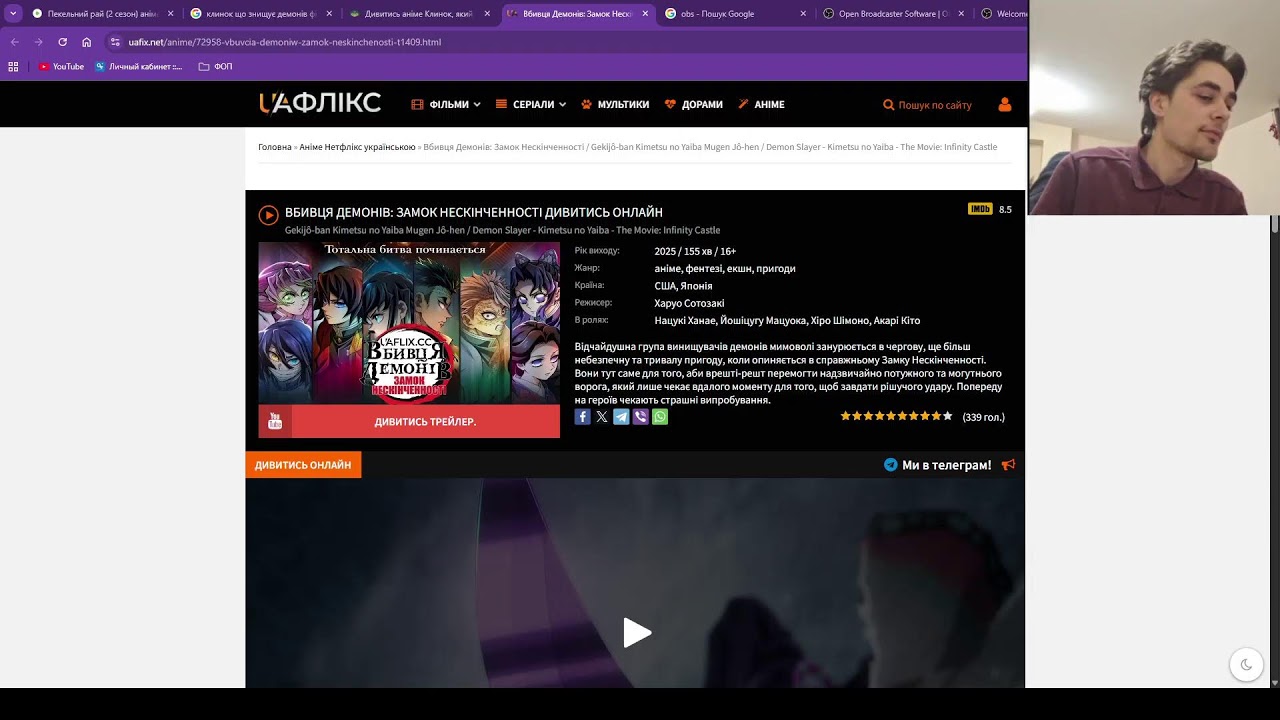Image resolution: width=1280 pixels, height=720 pixels.
Task: Navigate back in the browser
Action: pyautogui.click(x=14, y=42)
